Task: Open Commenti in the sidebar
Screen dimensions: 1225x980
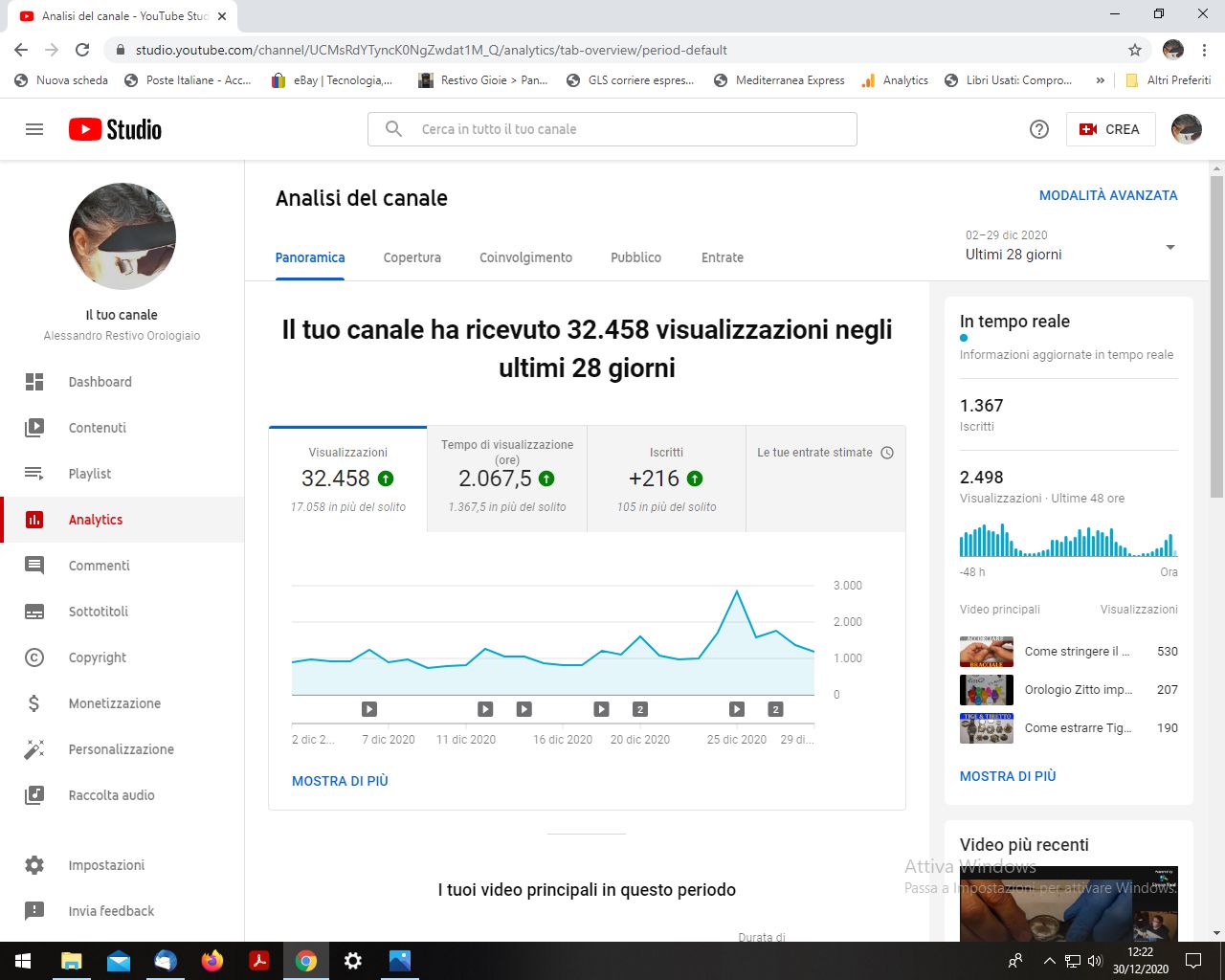Action: click(x=122, y=566)
